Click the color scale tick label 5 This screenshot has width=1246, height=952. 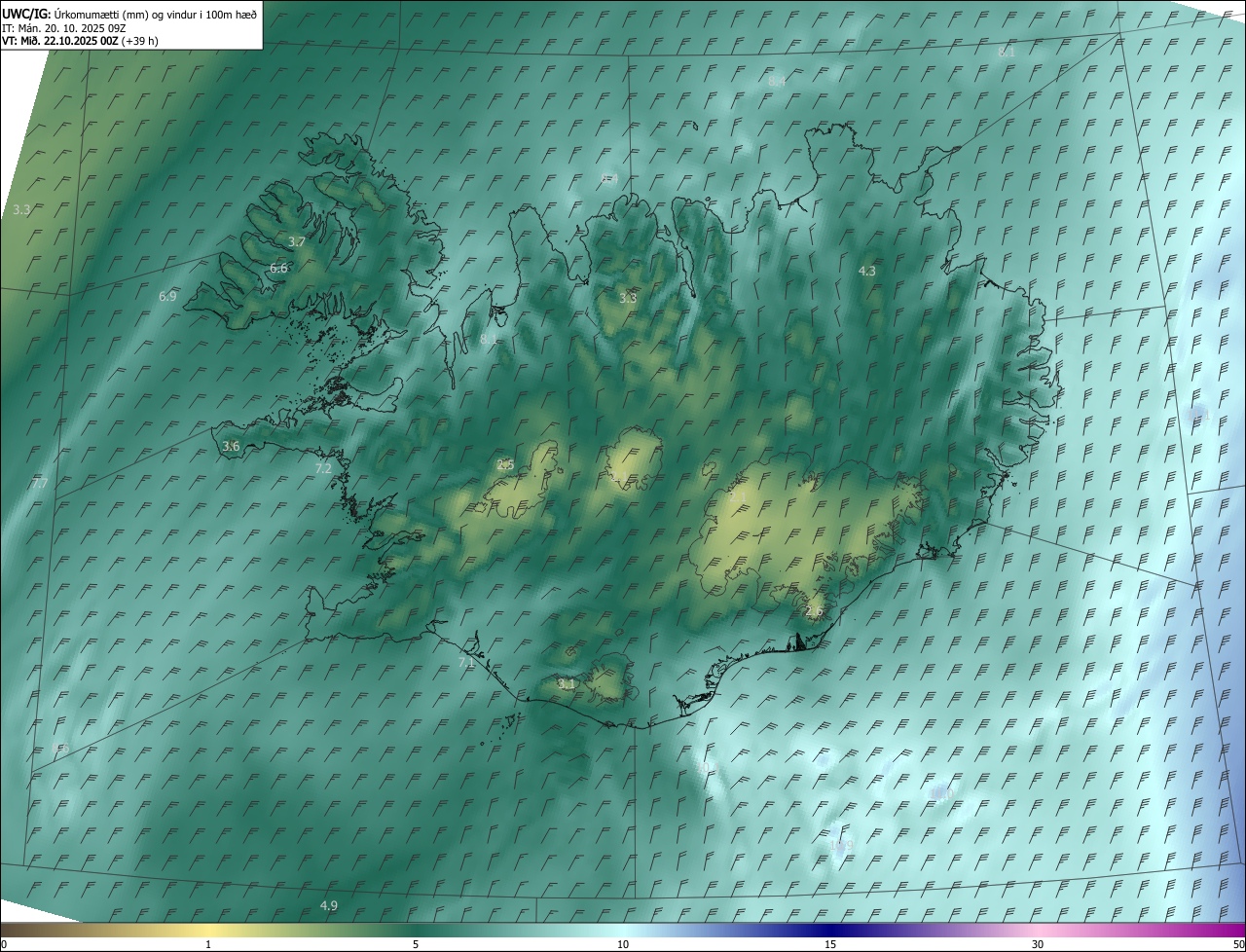[x=416, y=944]
